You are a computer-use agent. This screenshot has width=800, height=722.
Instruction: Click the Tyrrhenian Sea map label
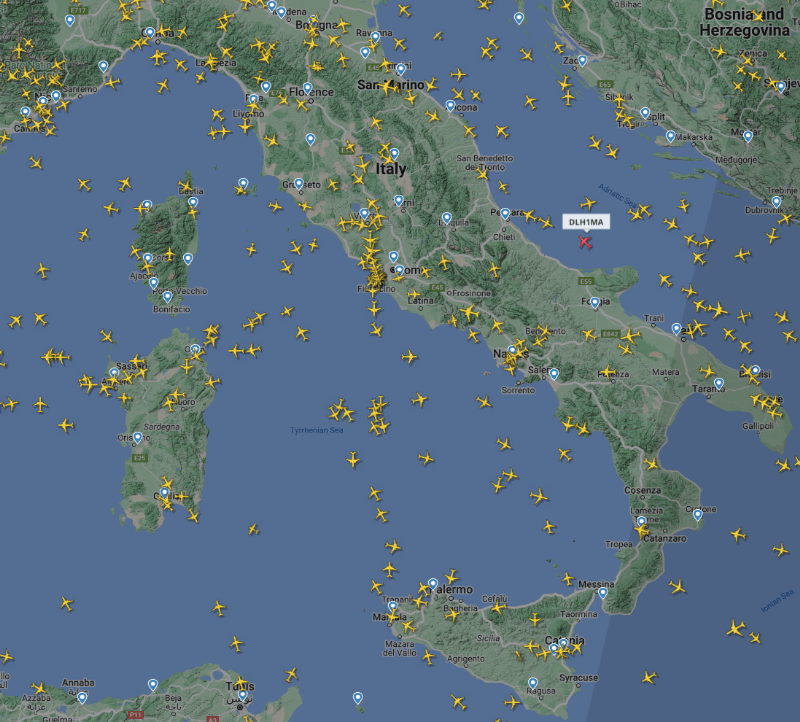(317, 430)
